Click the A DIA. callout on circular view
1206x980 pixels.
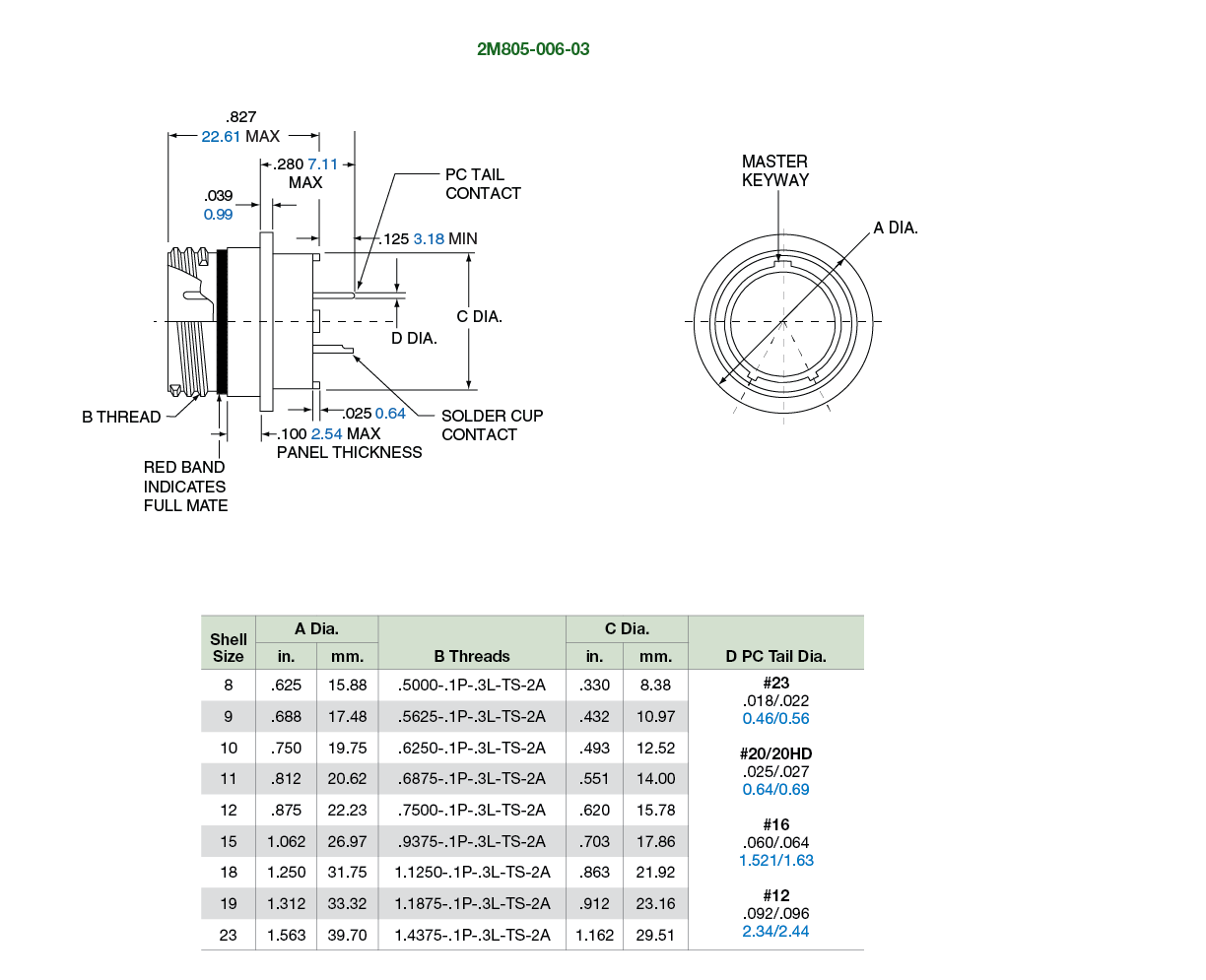click(x=896, y=228)
